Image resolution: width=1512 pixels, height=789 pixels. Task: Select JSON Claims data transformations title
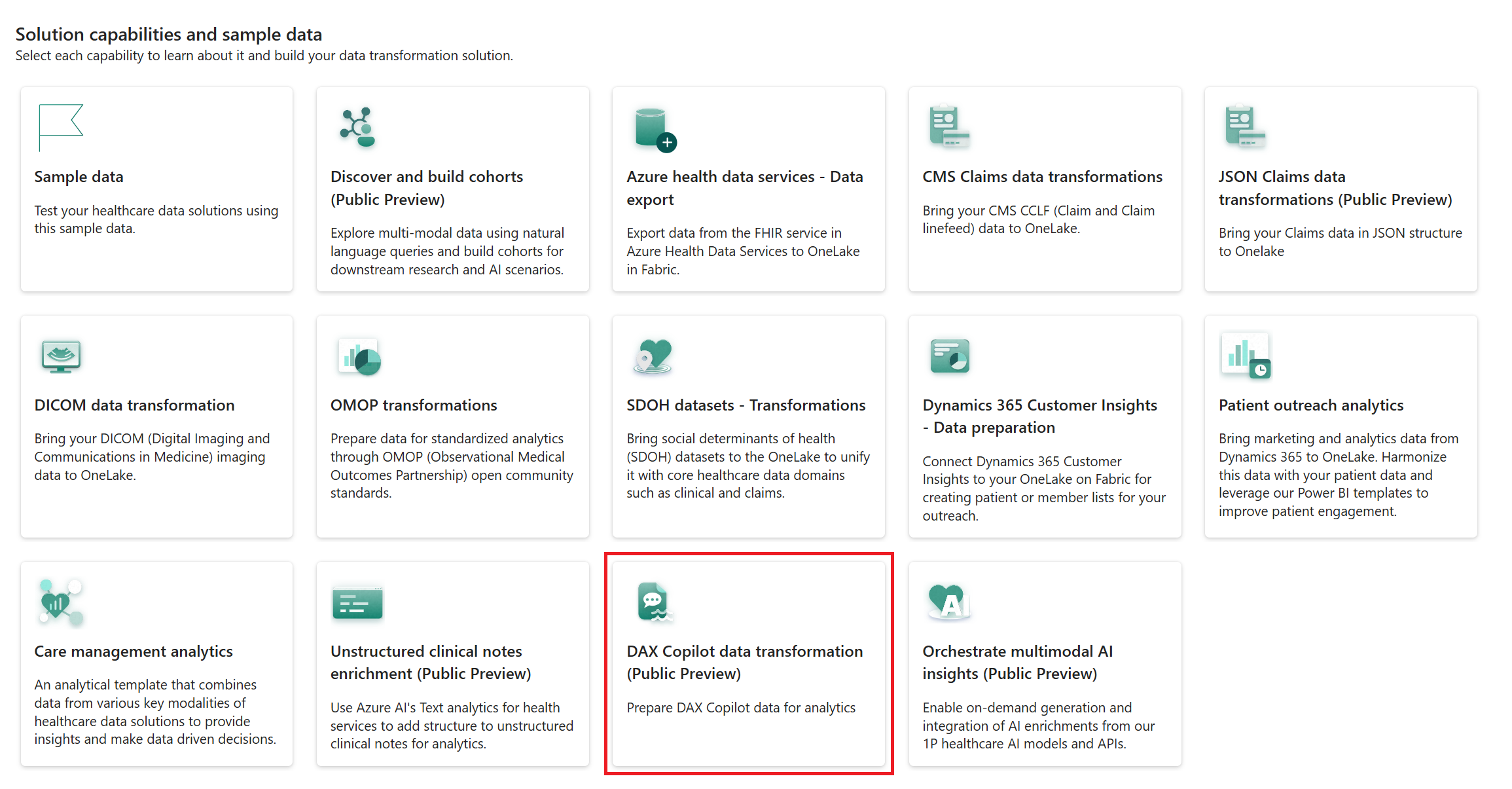click(x=1335, y=188)
